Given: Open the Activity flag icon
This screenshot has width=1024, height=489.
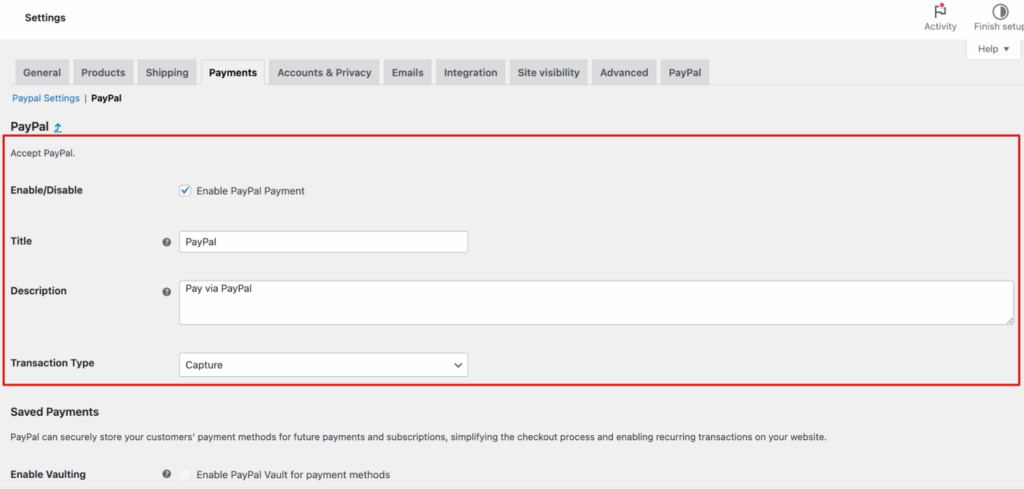Looking at the screenshot, I should [940, 11].
